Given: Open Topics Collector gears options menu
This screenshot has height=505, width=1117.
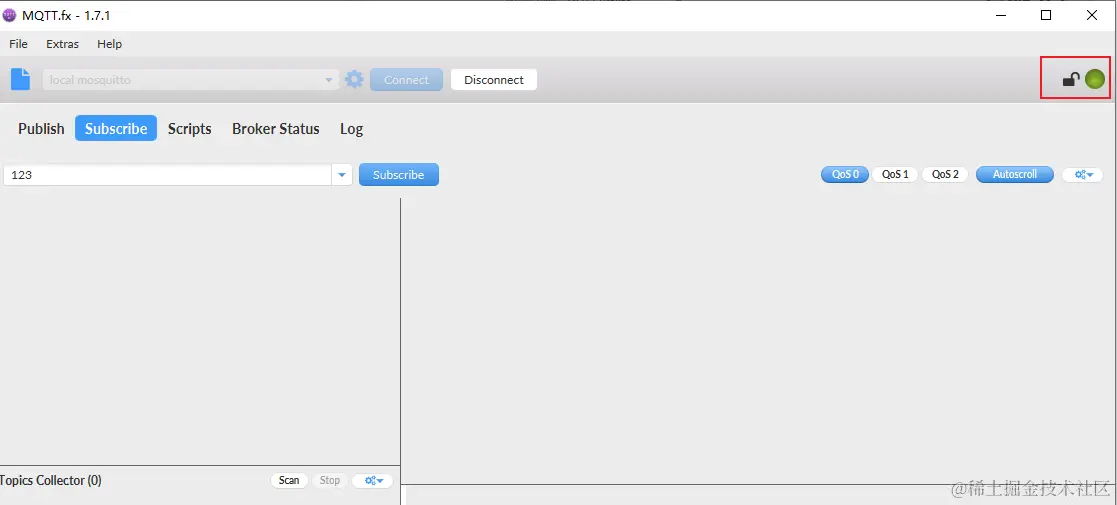Looking at the screenshot, I should click(x=373, y=481).
